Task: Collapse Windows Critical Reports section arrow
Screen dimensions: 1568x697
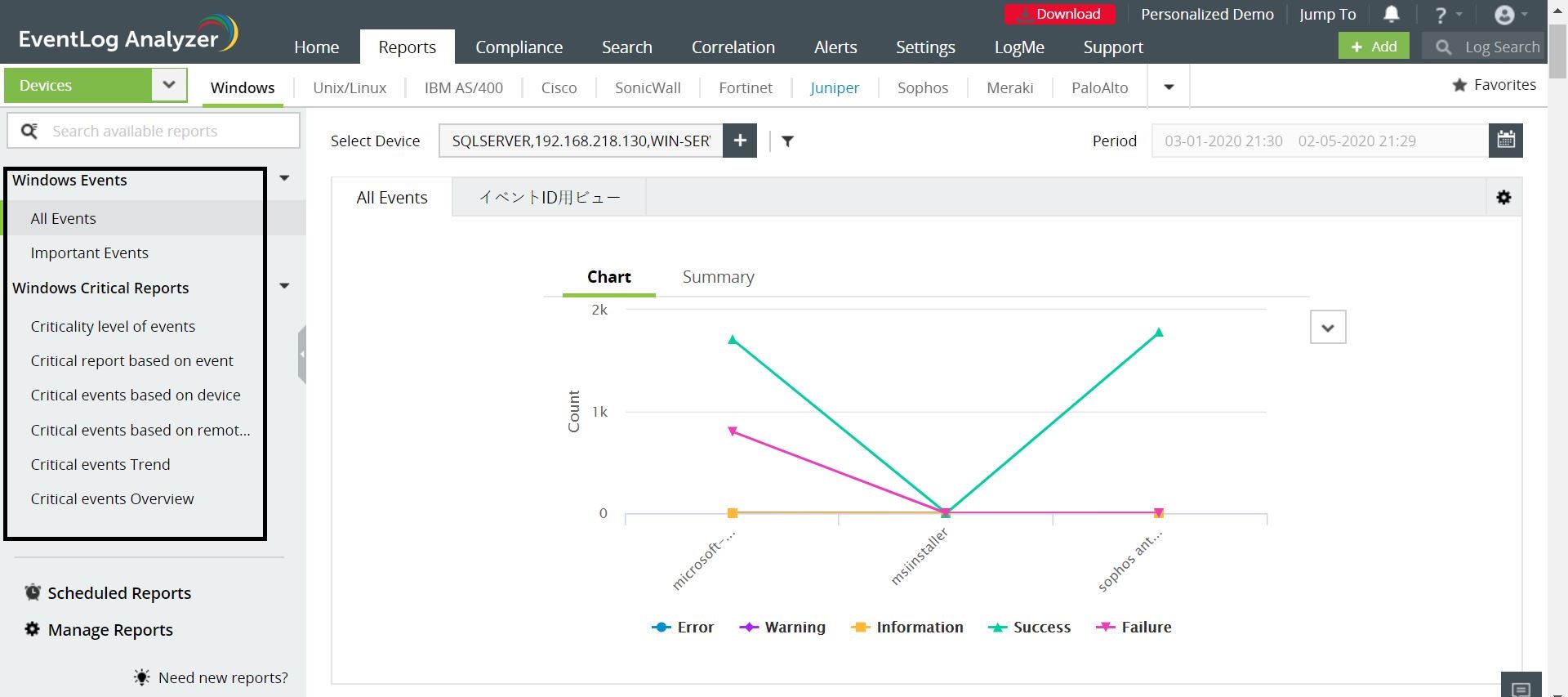Action: coord(284,286)
